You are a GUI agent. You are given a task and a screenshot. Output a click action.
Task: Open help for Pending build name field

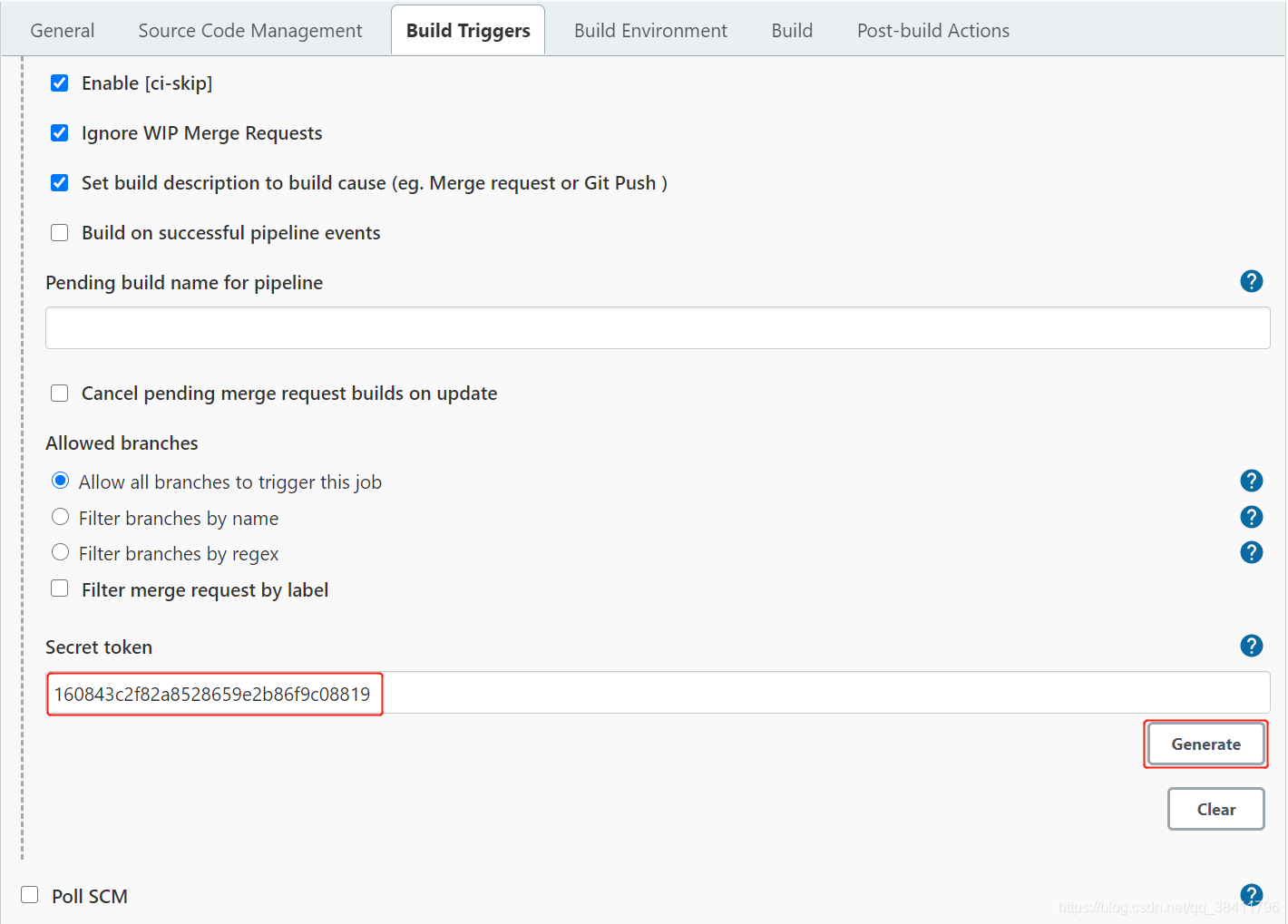point(1251,282)
